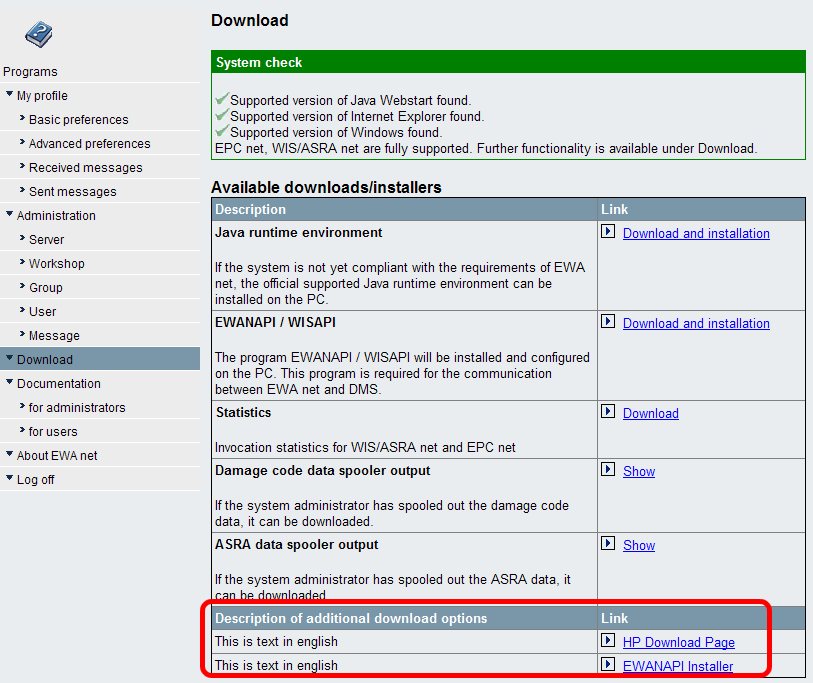This screenshot has height=683, width=813.
Task: Collapse the Documentation section
Action: point(10,384)
